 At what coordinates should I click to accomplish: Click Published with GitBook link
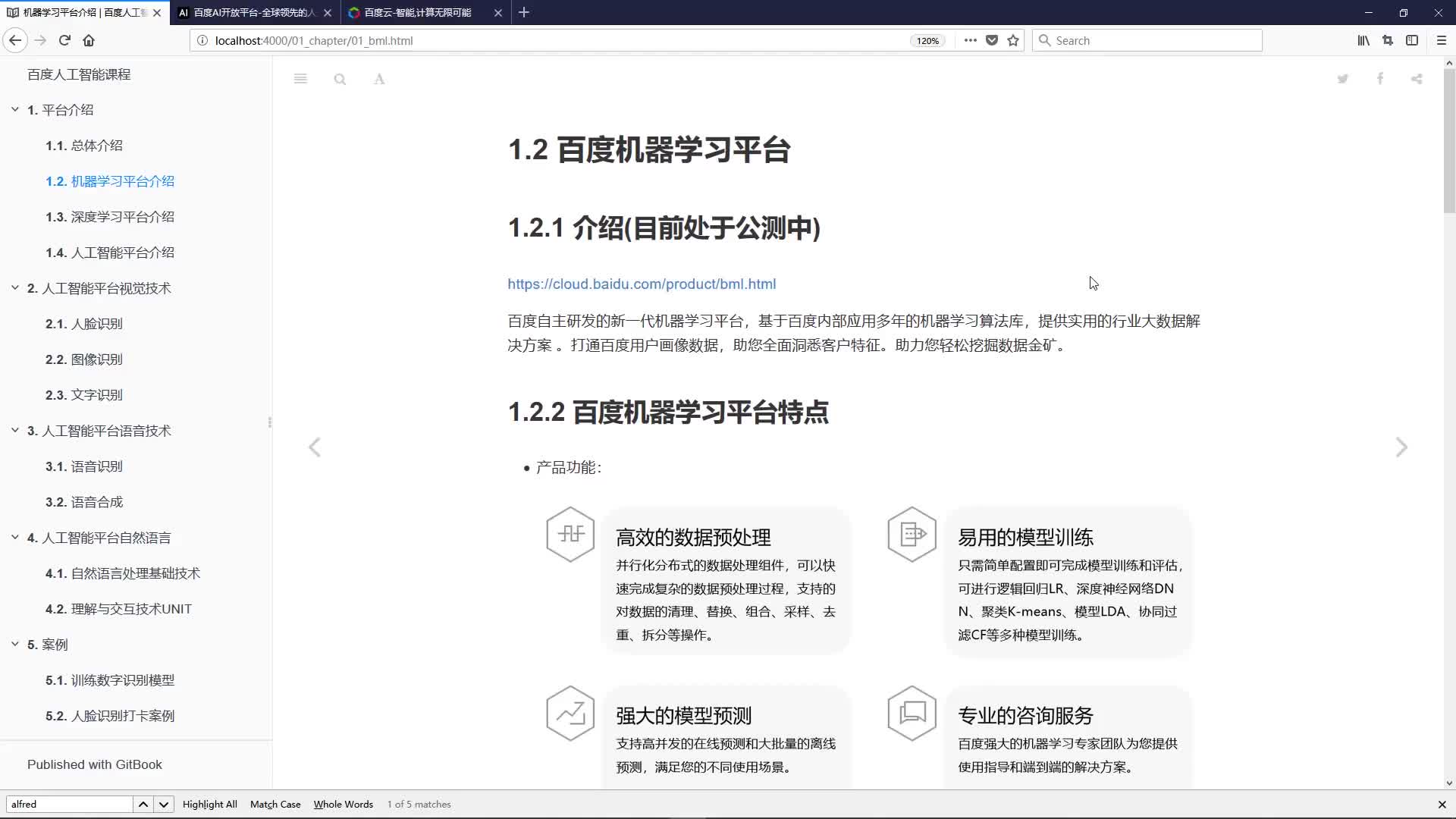[x=95, y=764]
